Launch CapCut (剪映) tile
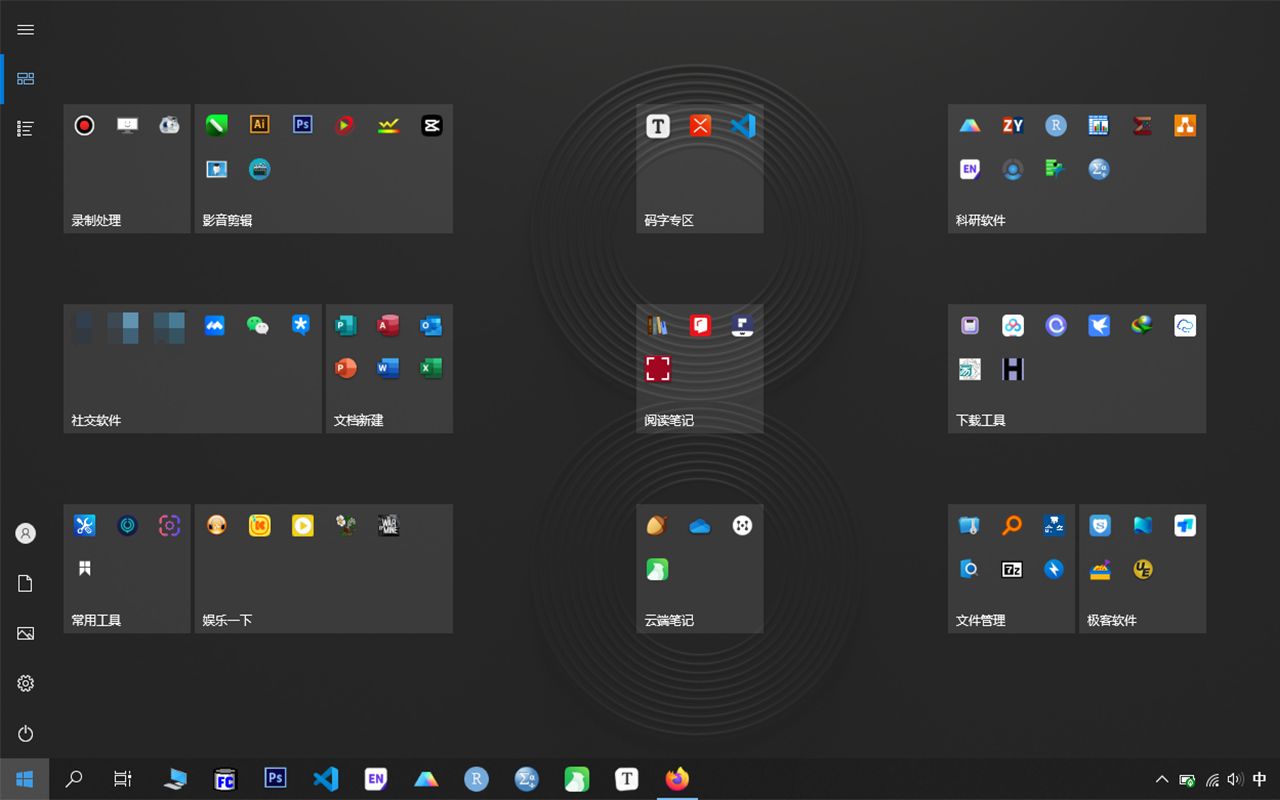The image size is (1280, 800). click(431, 125)
